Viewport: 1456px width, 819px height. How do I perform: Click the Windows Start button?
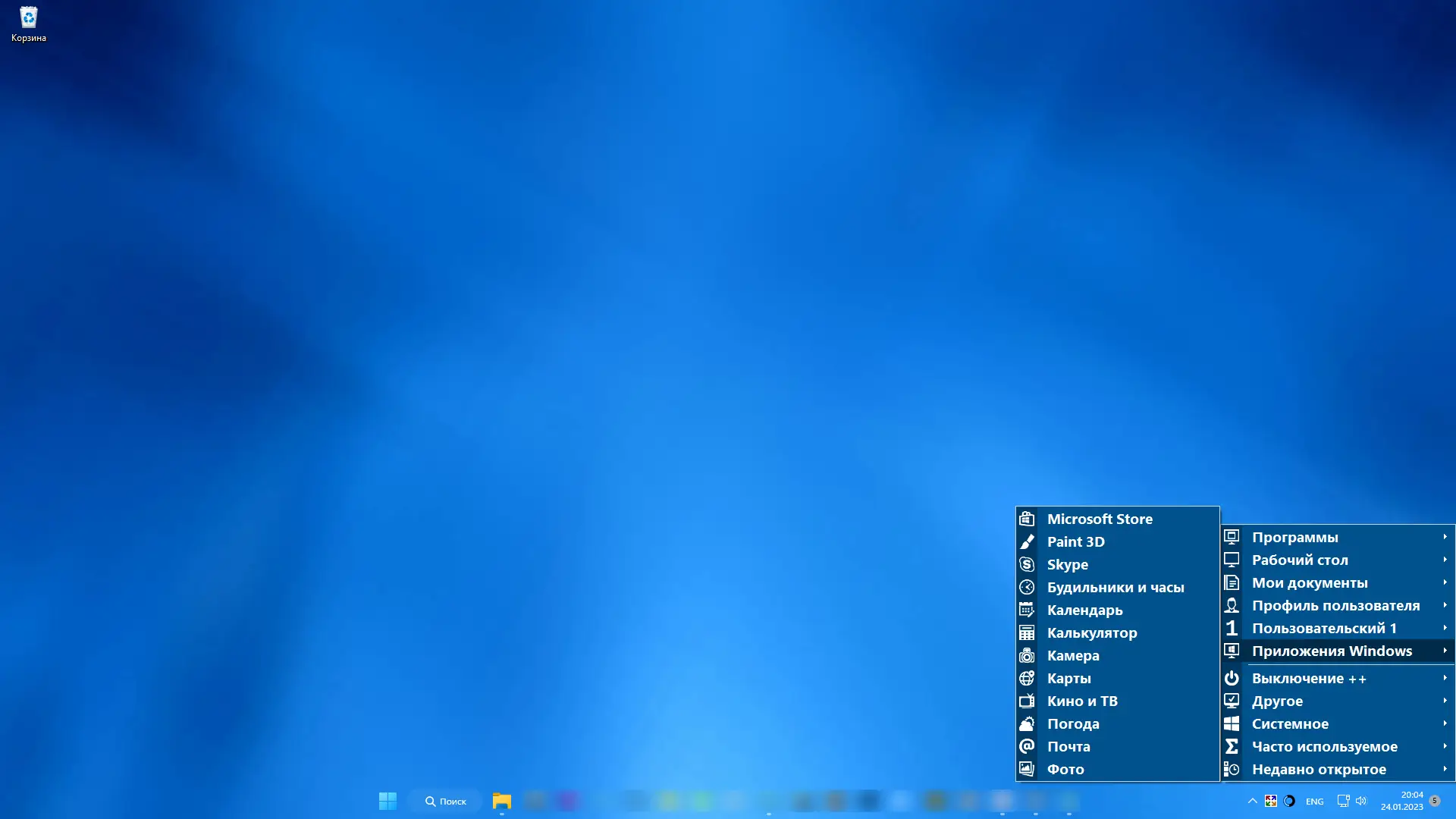388,801
